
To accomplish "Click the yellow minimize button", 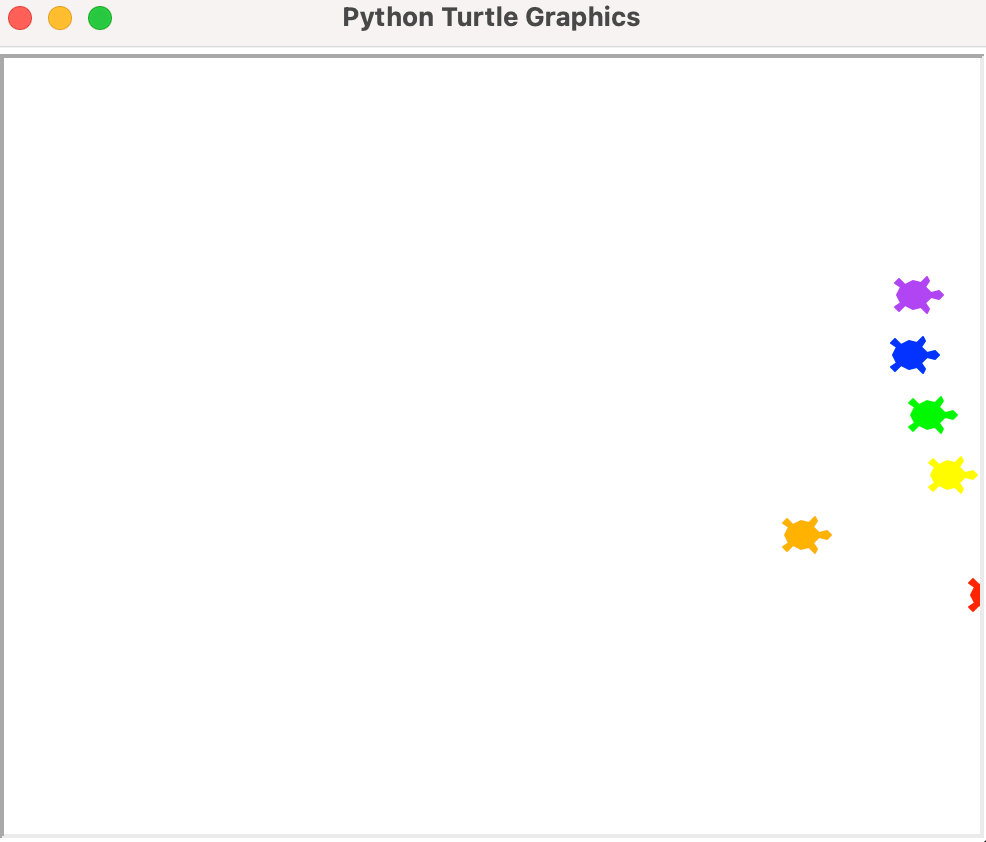I will 60,17.
